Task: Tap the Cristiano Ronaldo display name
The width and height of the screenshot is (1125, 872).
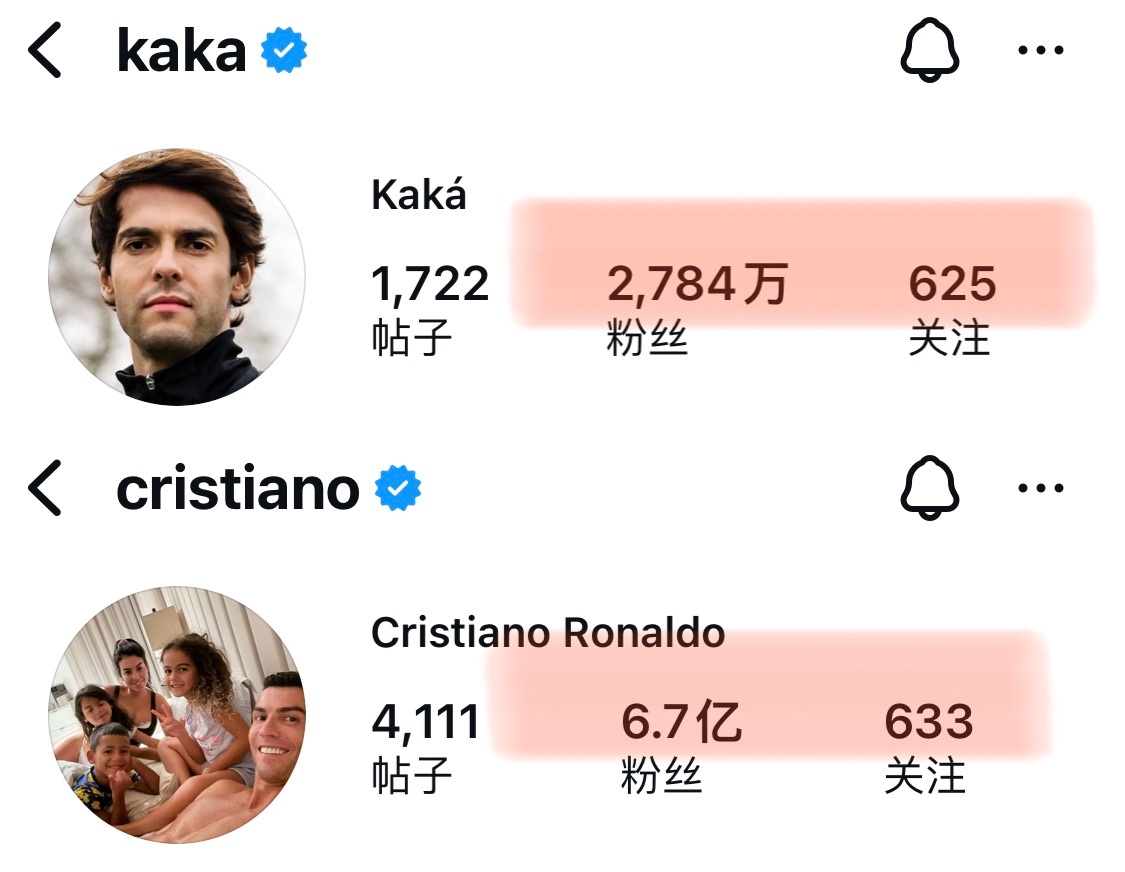Action: 548,632
